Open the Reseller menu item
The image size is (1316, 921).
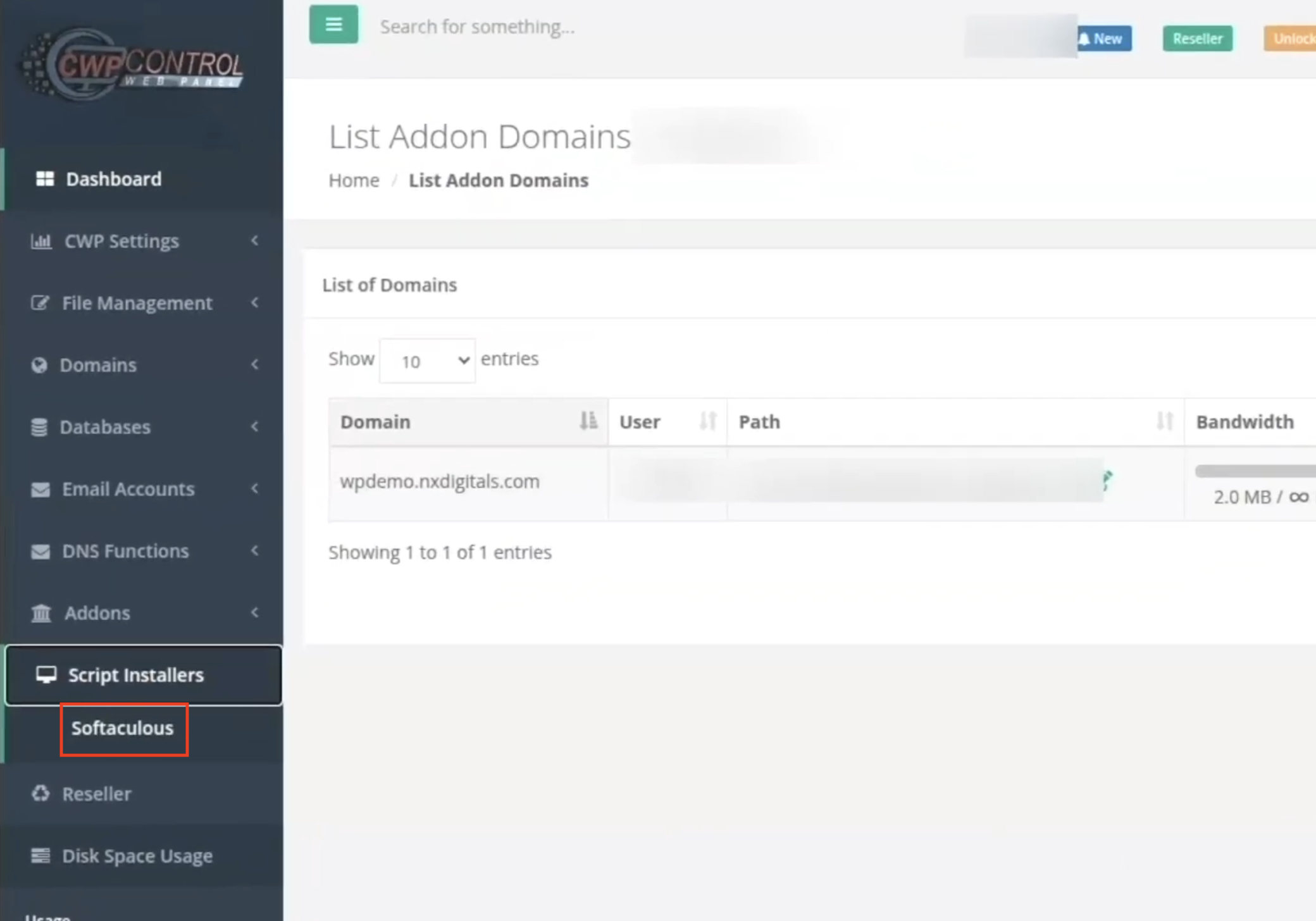click(142, 793)
